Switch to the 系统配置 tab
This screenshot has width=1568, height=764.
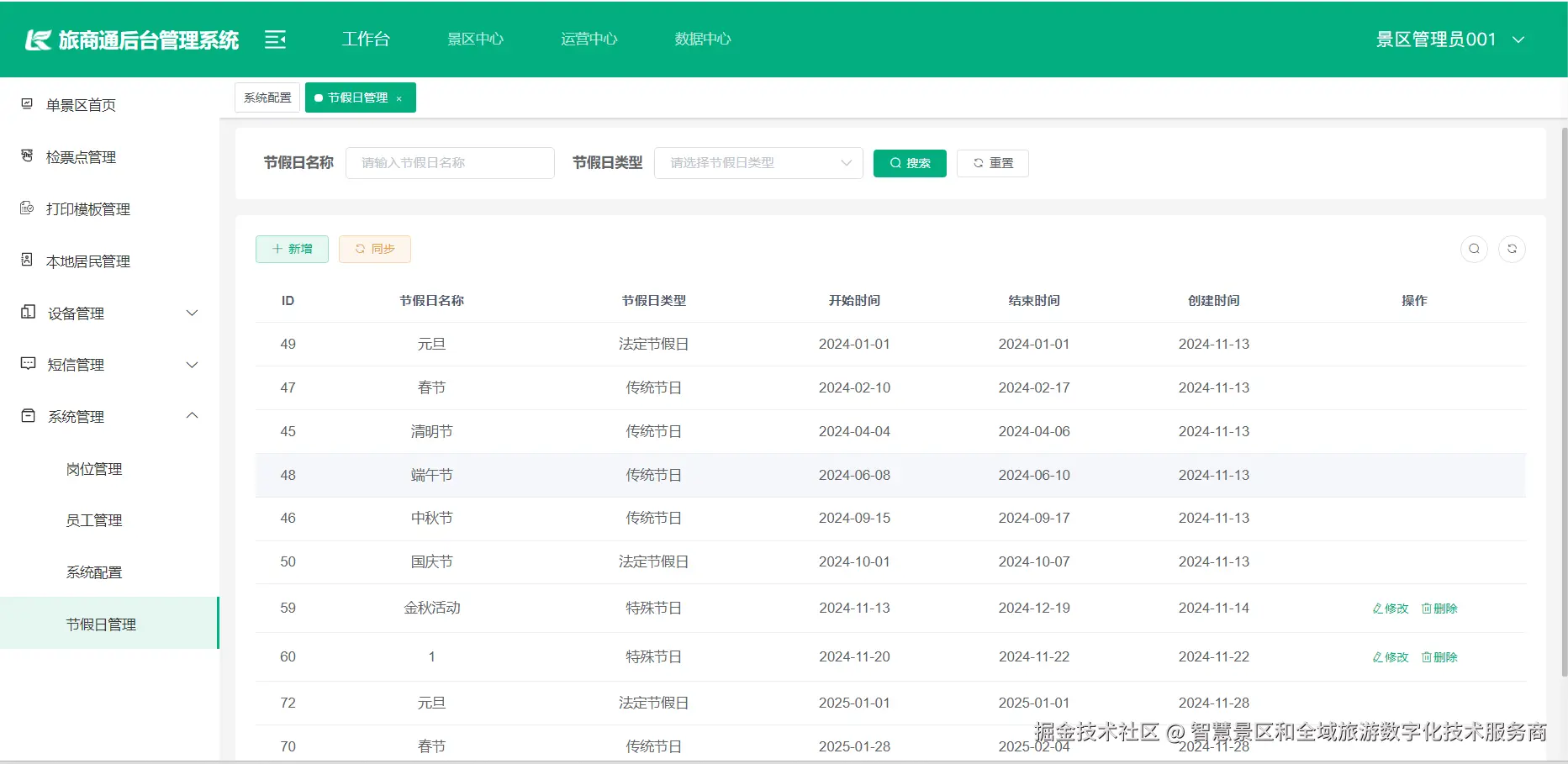pyautogui.click(x=267, y=97)
